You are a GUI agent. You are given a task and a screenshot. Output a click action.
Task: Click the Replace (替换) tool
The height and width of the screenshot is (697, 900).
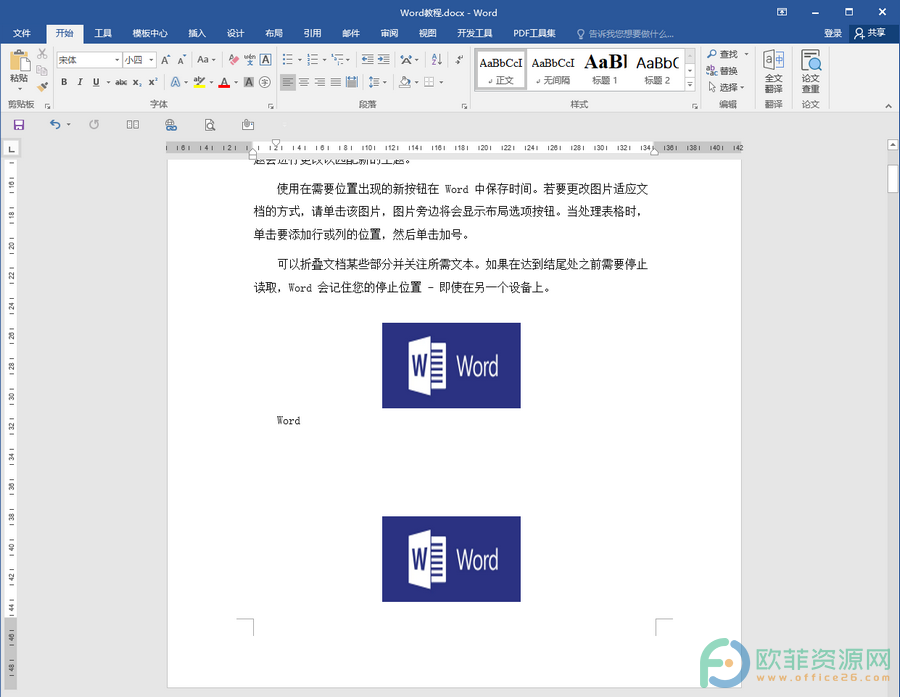pyautogui.click(x=722, y=71)
